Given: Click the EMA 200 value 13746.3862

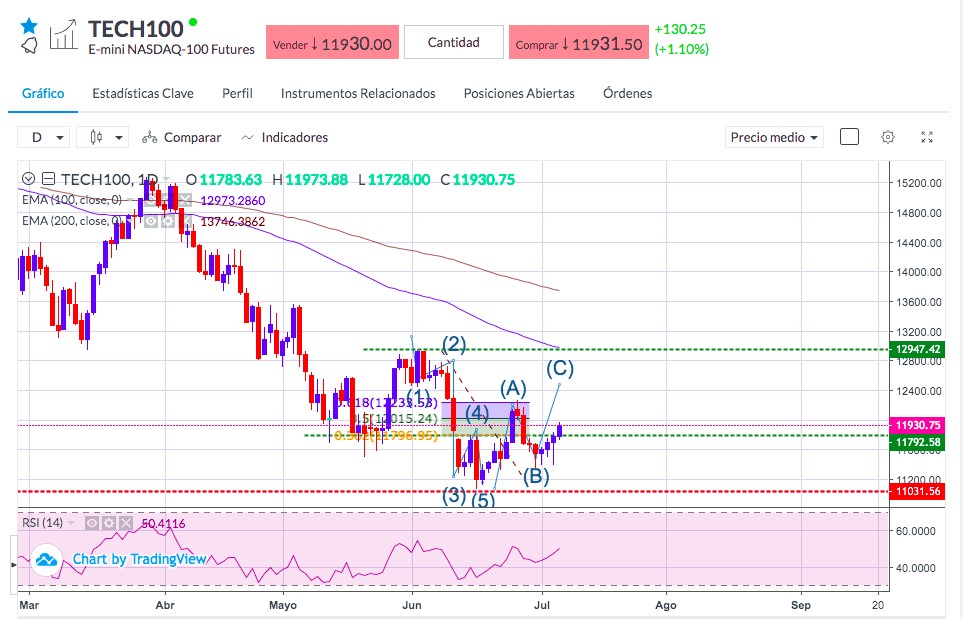Looking at the screenshot, I should tap(233, 222).
